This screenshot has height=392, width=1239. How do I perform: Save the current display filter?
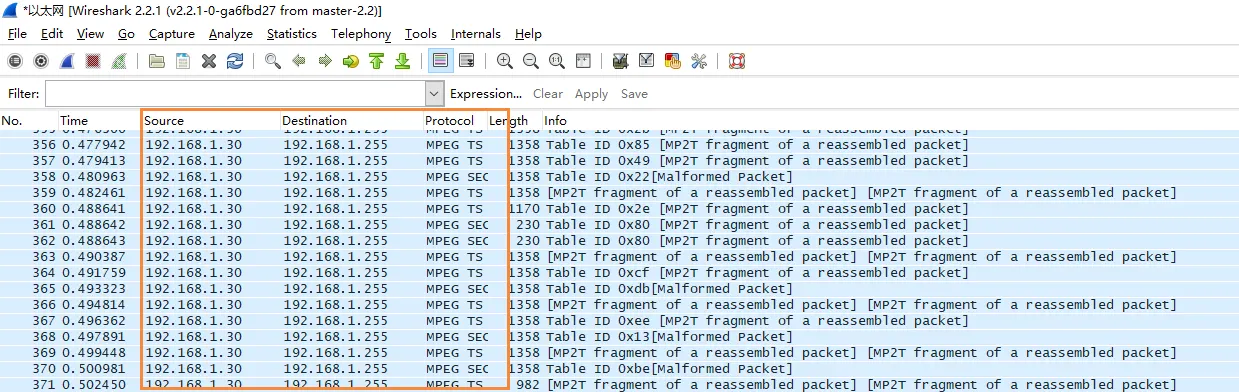click(x=634, y=94)
